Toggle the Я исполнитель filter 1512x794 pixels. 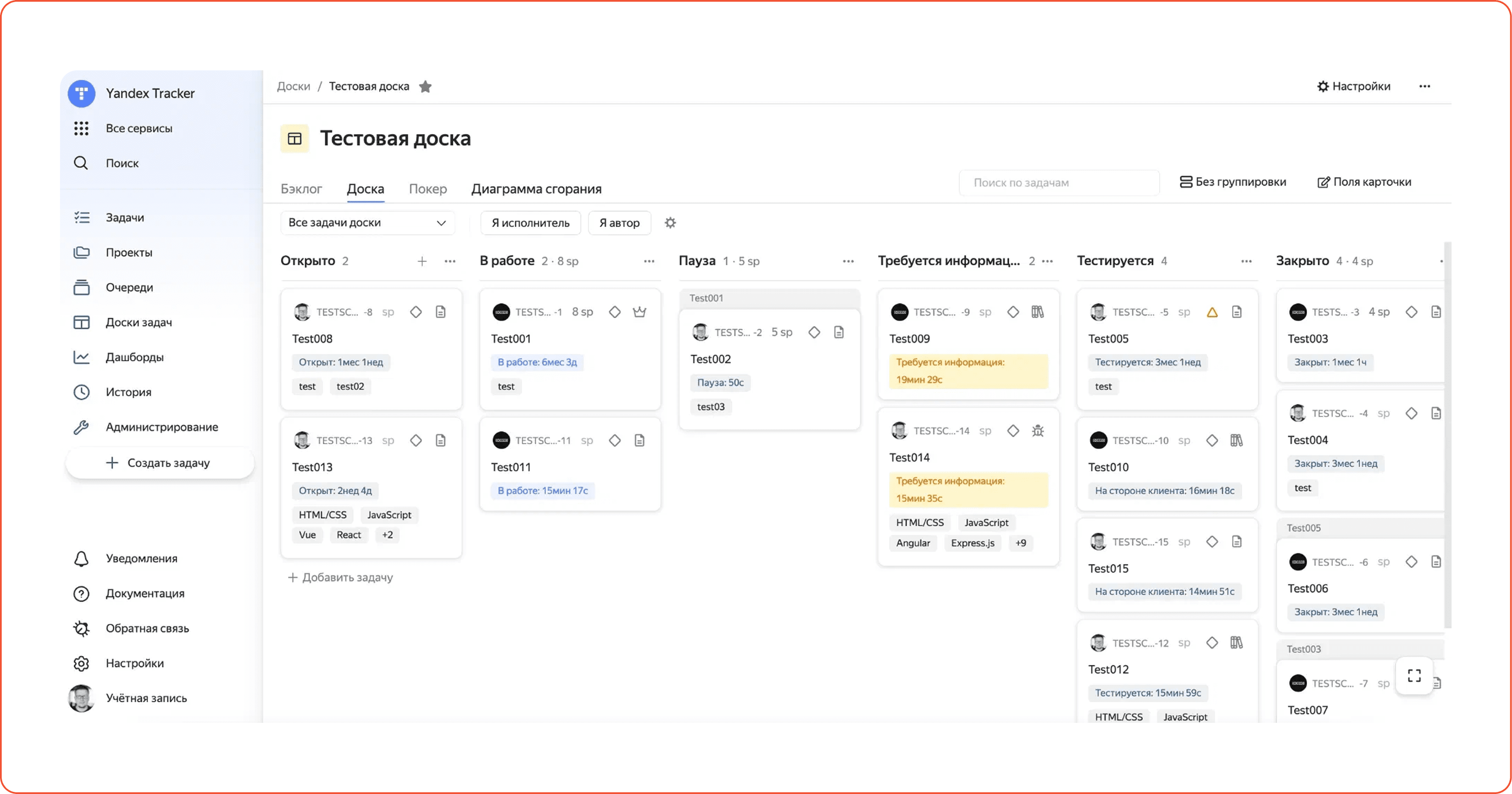click(x=530, y=223)
